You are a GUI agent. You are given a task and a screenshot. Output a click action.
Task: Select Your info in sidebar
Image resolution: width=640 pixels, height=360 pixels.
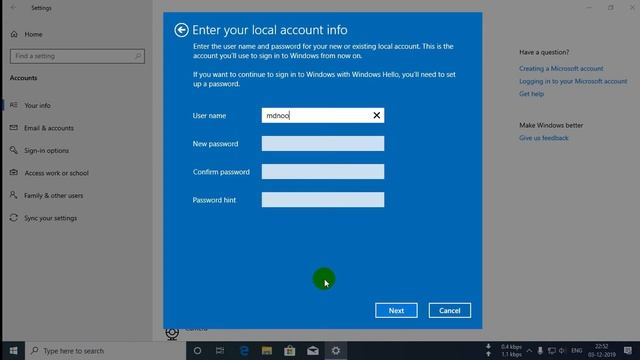(37, 105)
